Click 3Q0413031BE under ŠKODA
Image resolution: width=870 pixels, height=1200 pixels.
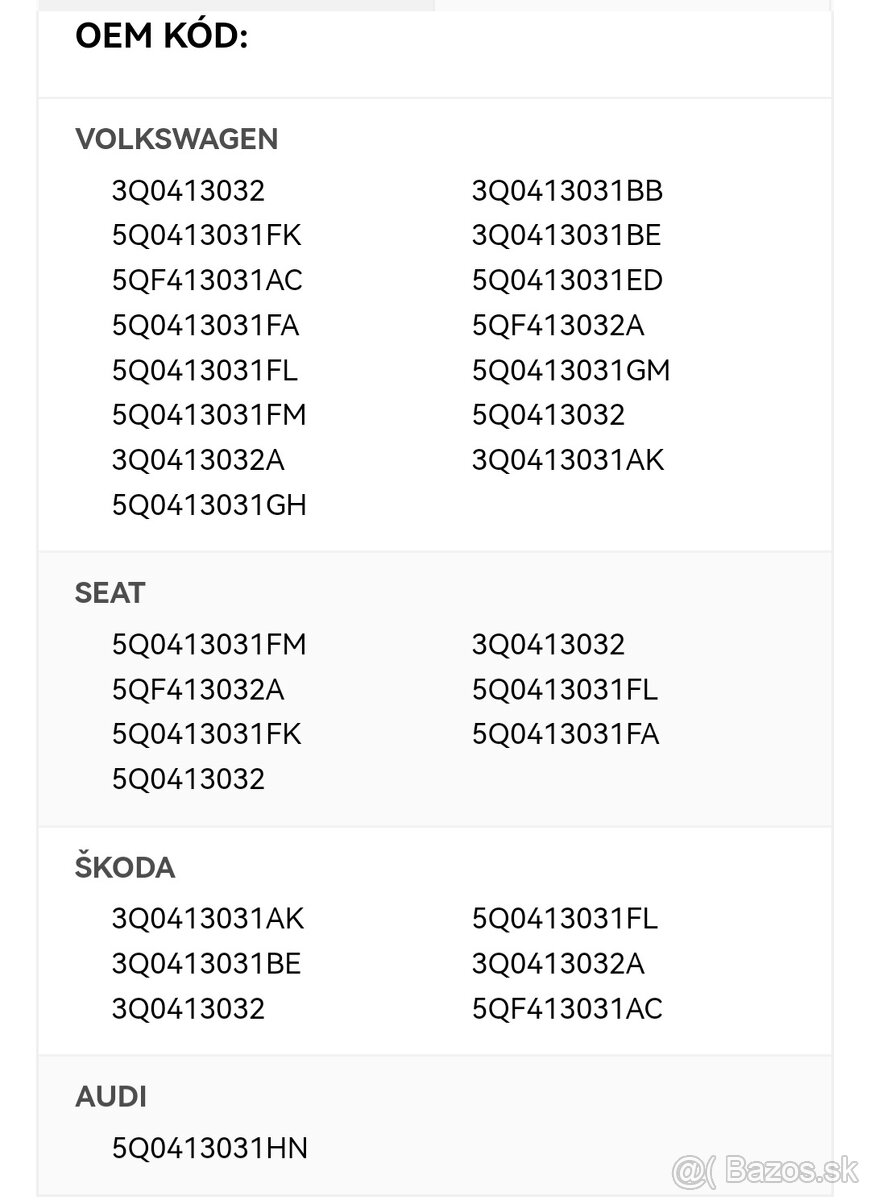(x=206, y=964)
